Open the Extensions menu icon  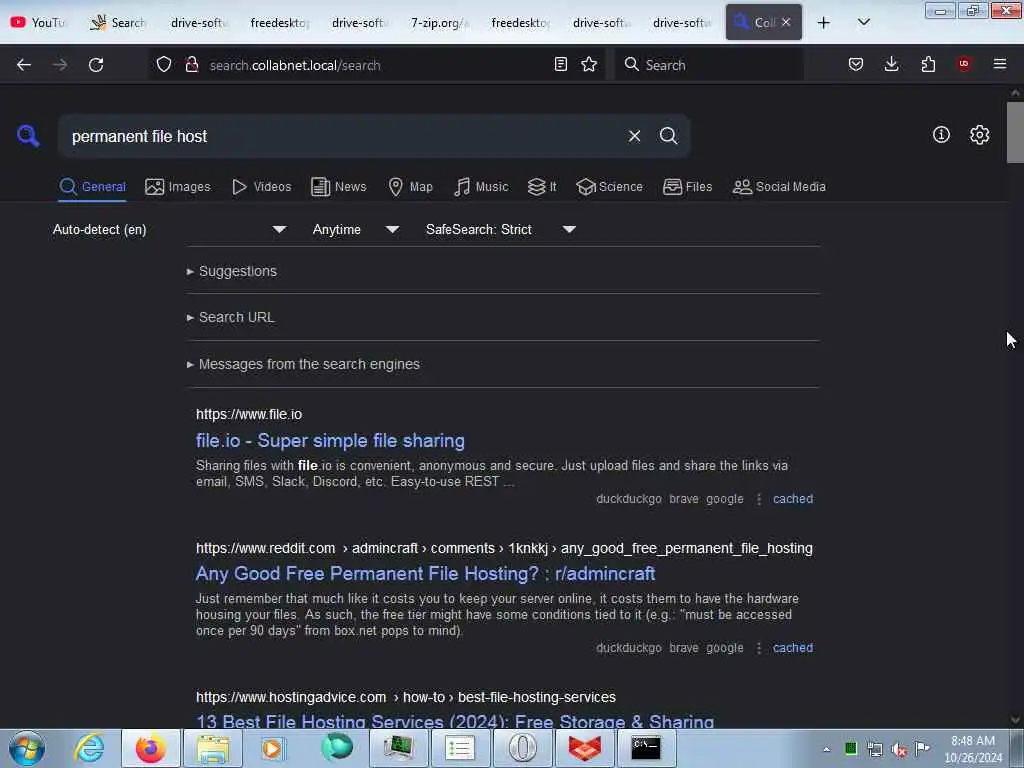point(928,64)
